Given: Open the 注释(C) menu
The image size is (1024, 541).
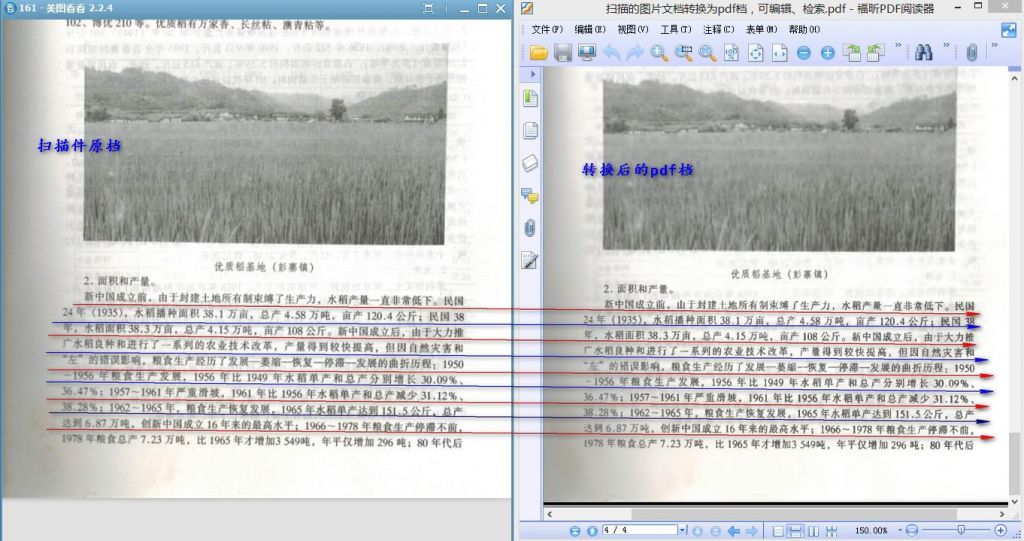Looking at the screenshot, I should click(x=718, y=29).
